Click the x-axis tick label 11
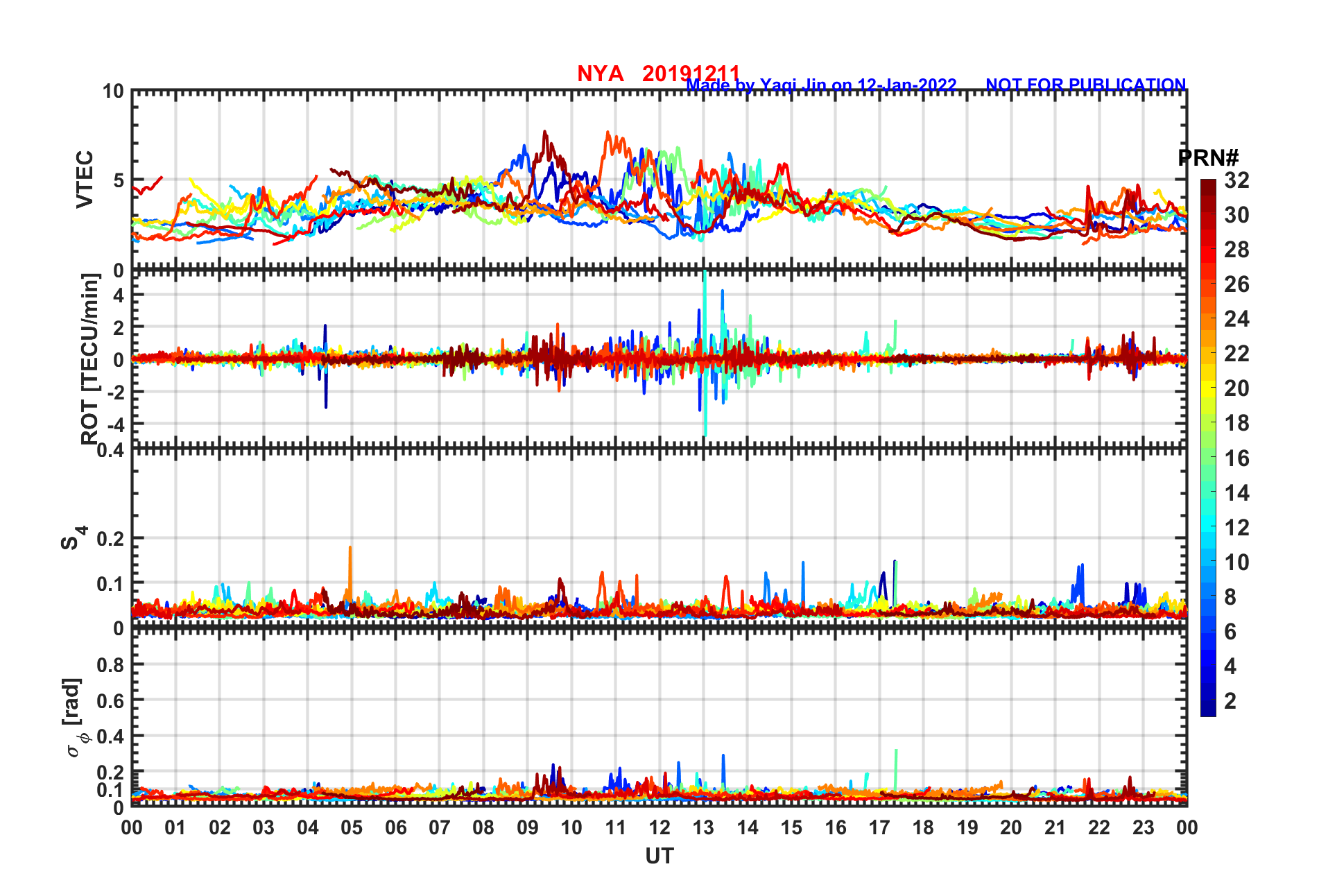This screenshot has width=1319, height=896. [x=616, y=827]
